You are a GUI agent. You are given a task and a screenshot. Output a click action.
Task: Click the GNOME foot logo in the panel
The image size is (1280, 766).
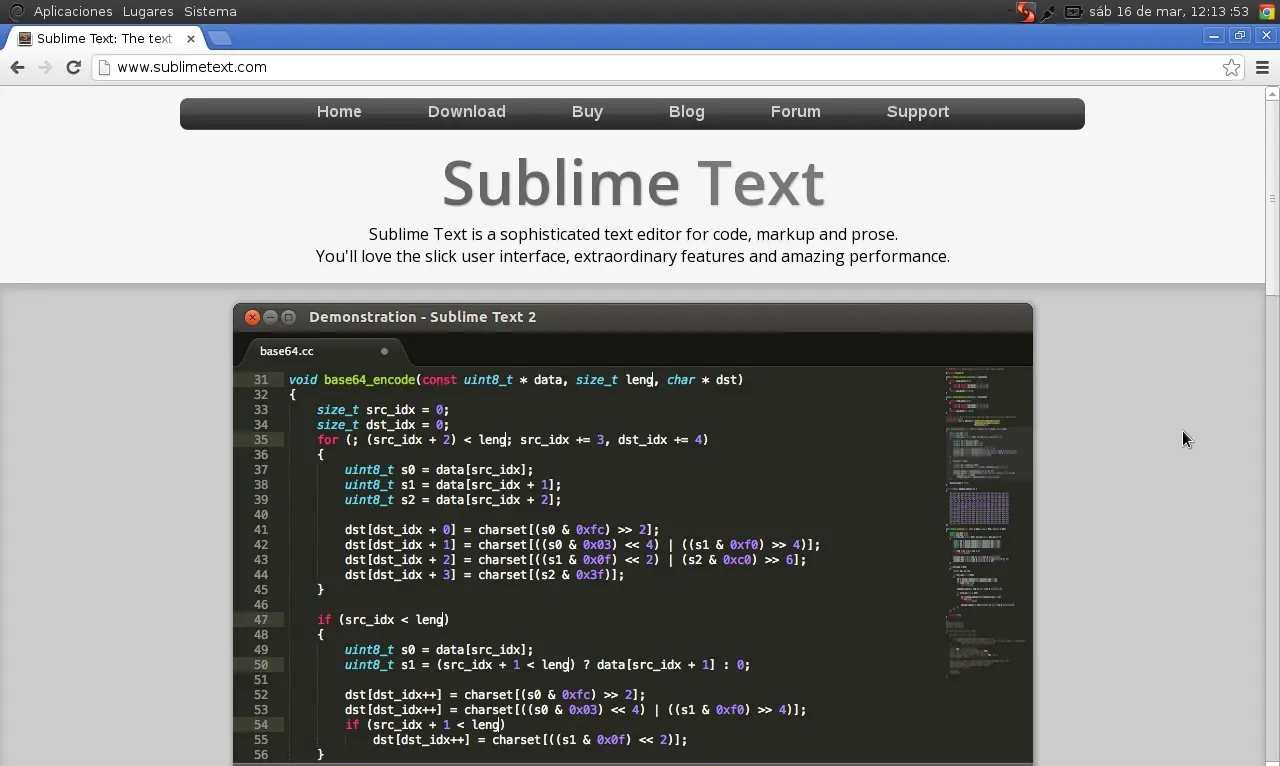pyautogui.click(x=16, y=12)
